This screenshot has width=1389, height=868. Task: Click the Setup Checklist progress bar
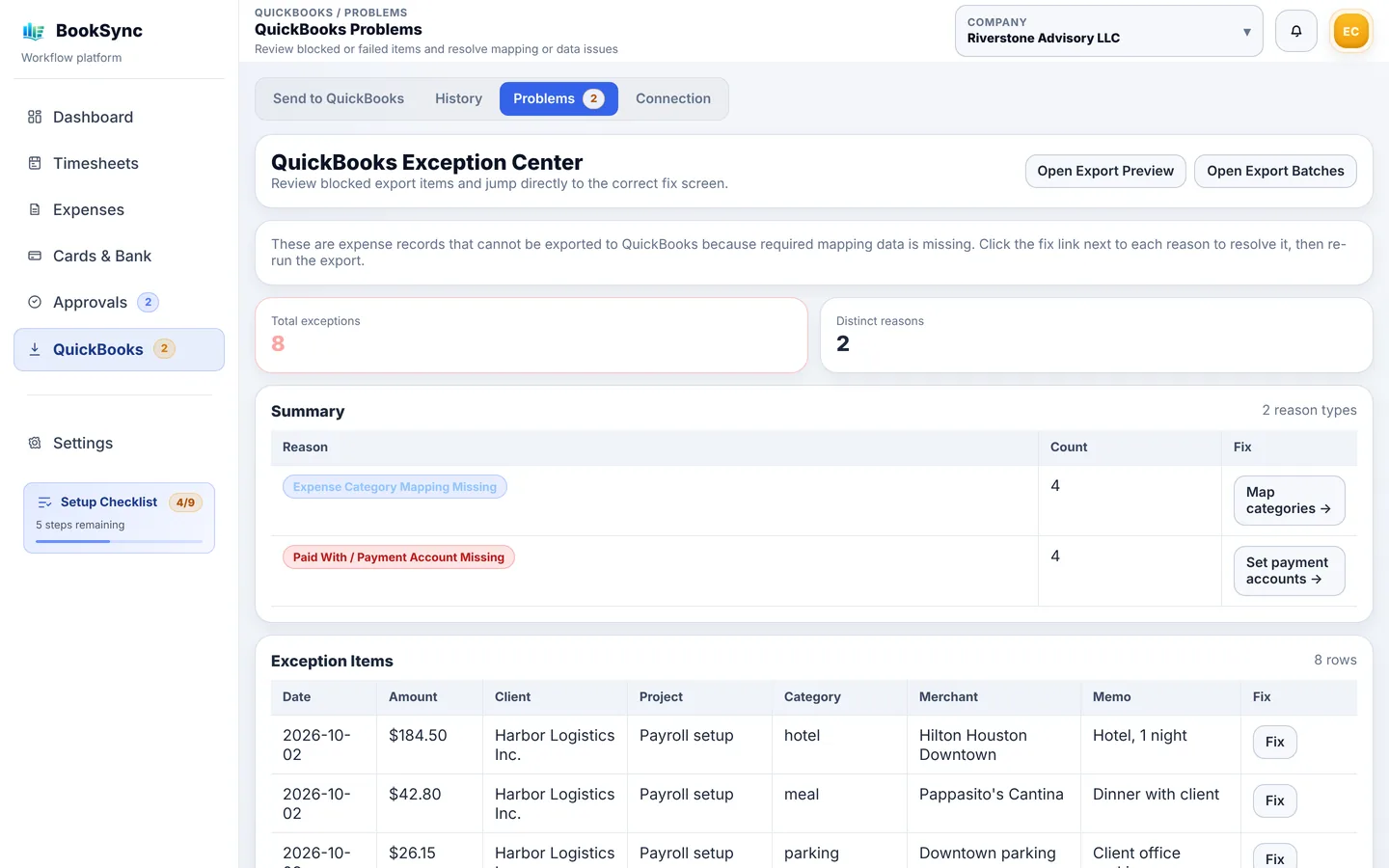coord(119,541)
